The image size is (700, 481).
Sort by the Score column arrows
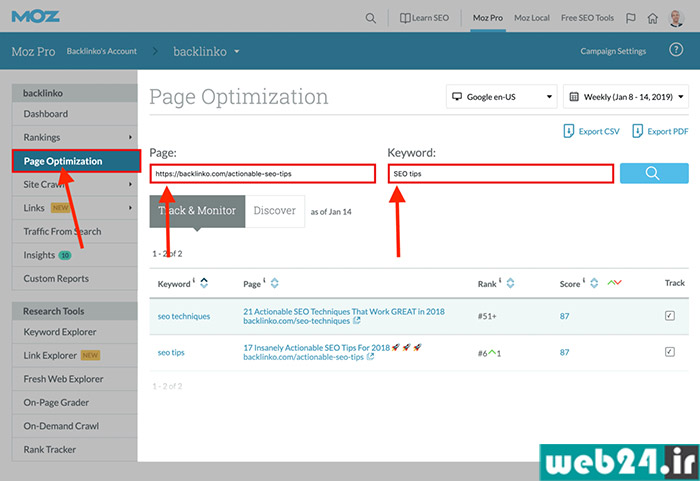pyautogui.click(x=594, y=283)
